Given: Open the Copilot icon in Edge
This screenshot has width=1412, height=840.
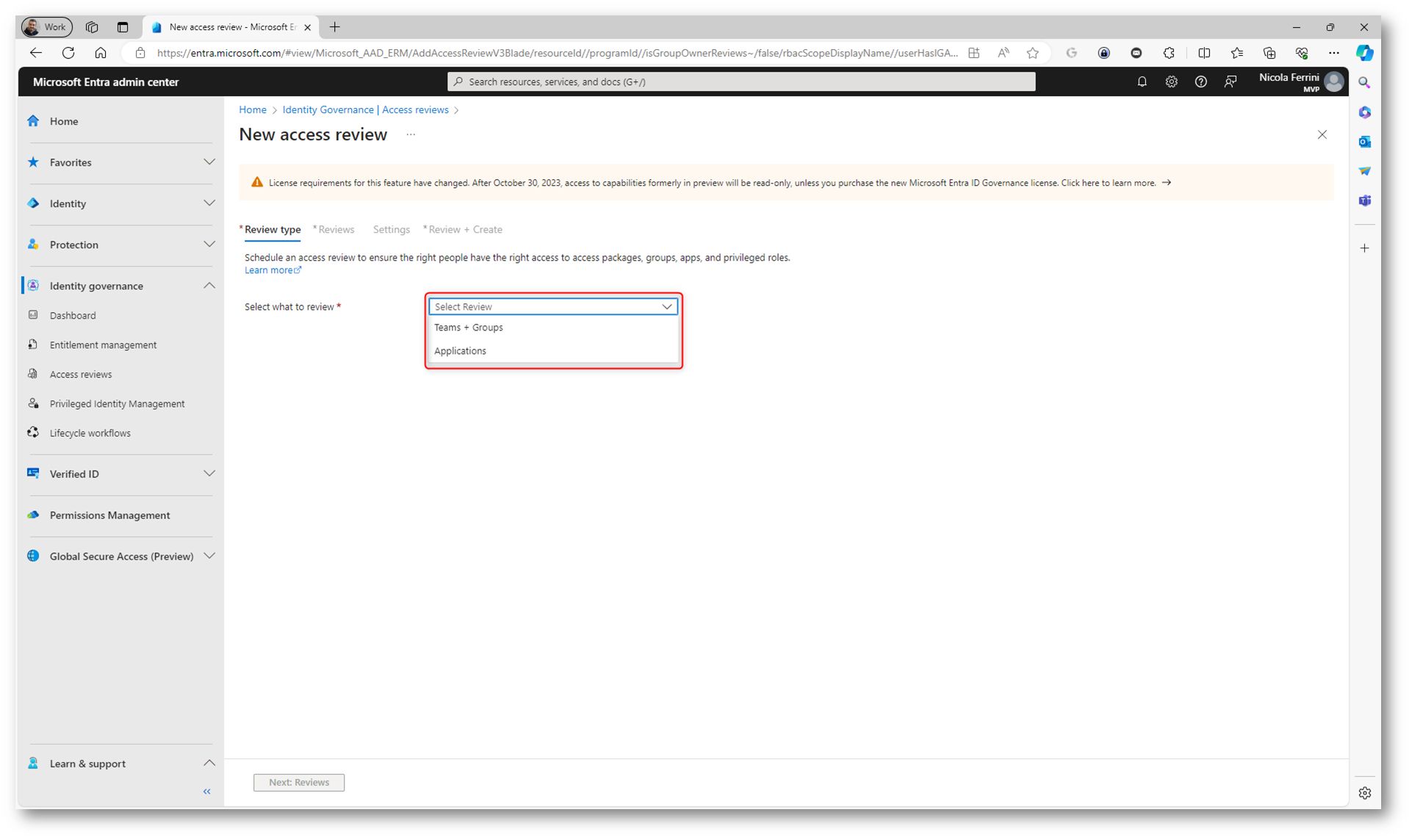Looking at the screenshot, I should point(1364,53).
